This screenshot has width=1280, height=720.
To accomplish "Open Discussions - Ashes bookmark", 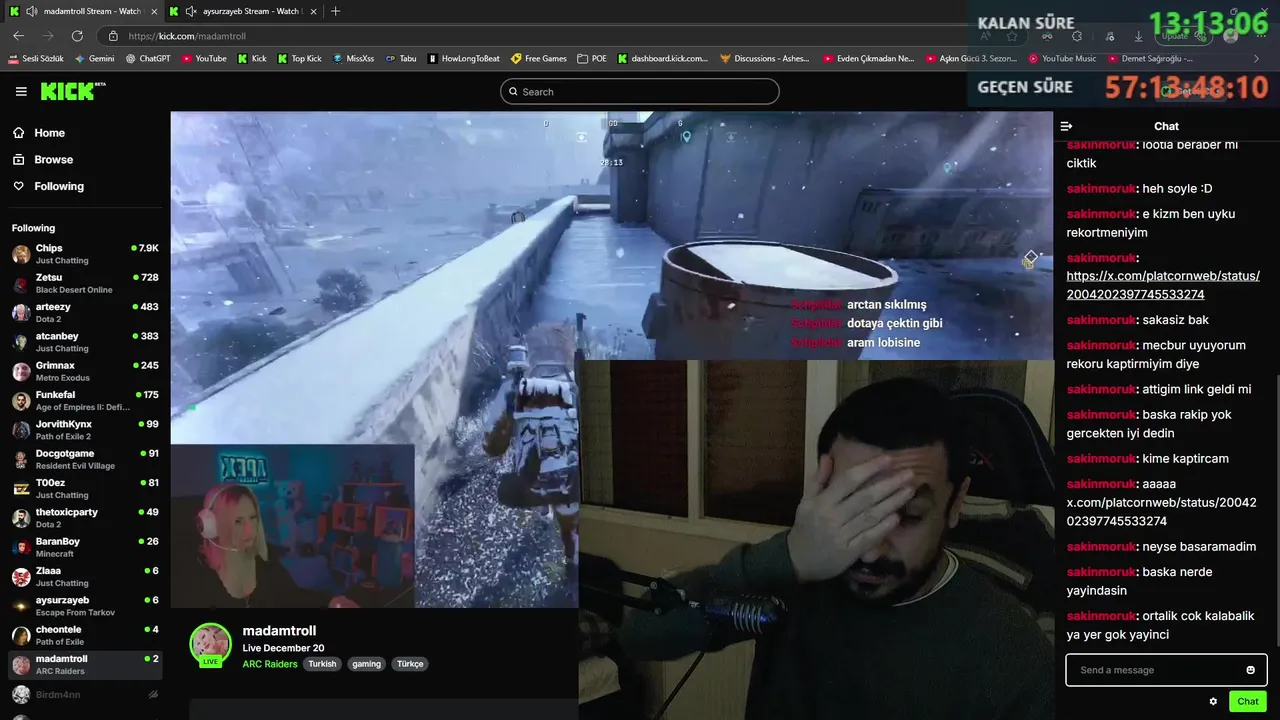I will [x=765, y=59].
